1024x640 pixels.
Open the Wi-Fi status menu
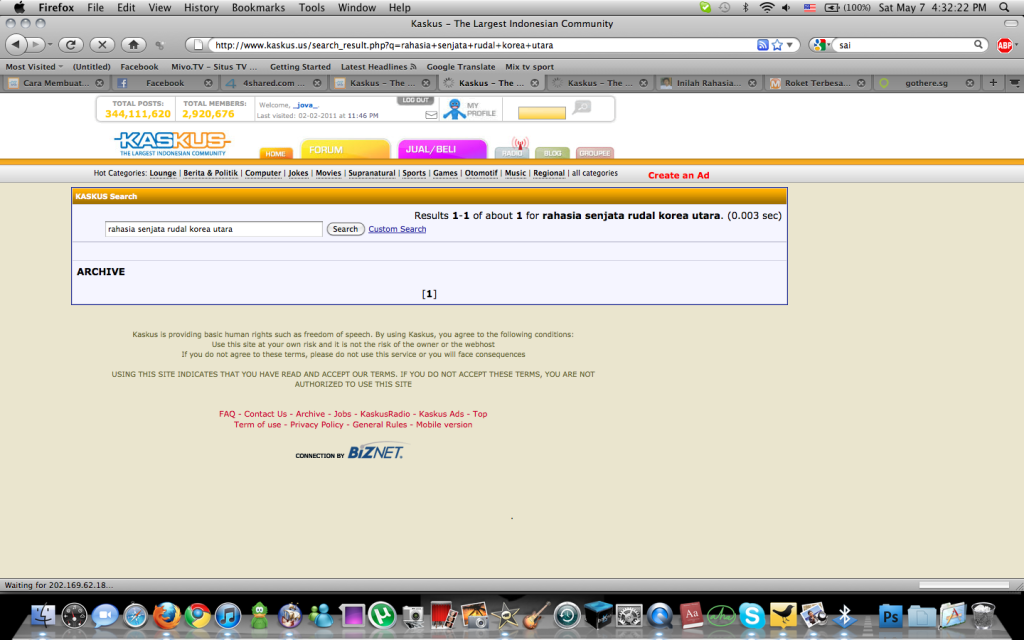[767, 8]
